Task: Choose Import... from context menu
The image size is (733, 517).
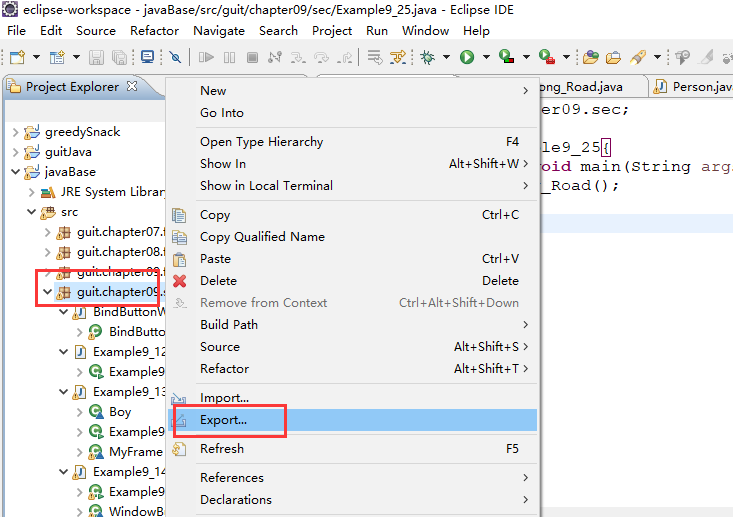Action: [x=352, y=398]
